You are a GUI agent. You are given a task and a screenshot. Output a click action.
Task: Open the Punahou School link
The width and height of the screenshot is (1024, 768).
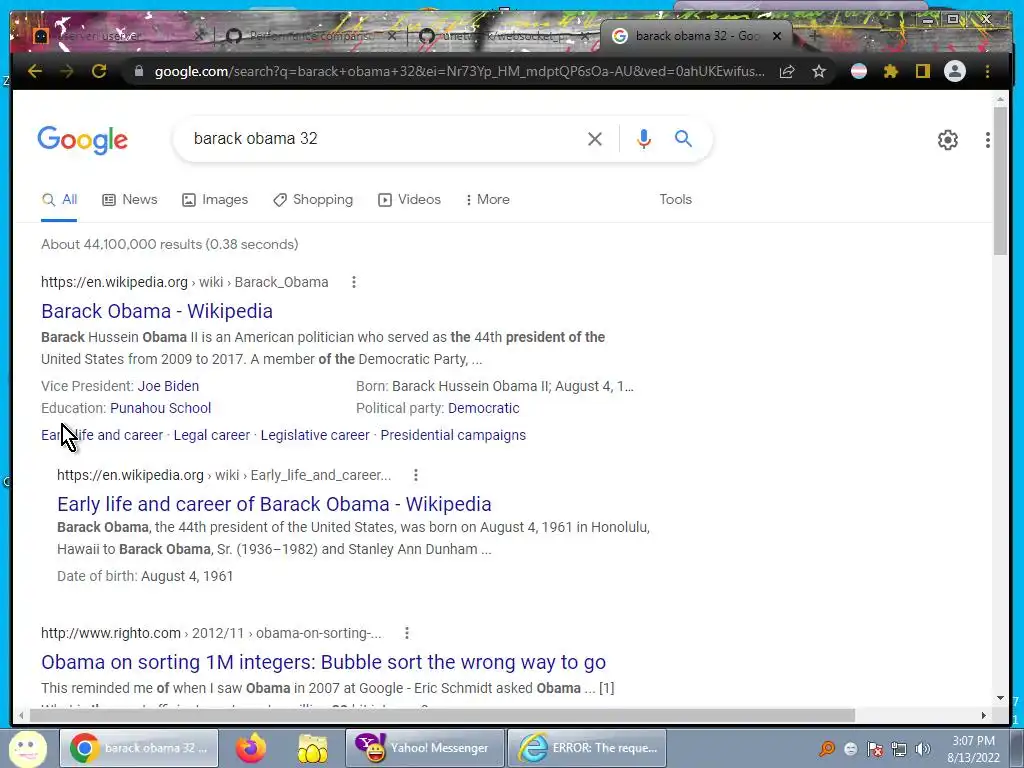(161, 408)
